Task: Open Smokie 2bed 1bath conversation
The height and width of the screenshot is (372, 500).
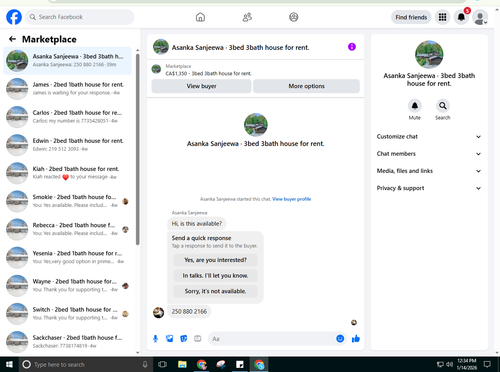Action: [x=68, y=201]
